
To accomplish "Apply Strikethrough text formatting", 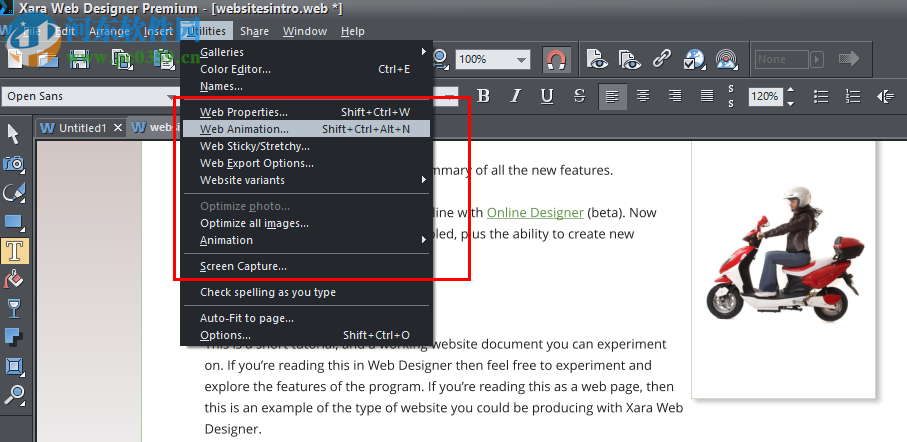I will click(579, 96).
